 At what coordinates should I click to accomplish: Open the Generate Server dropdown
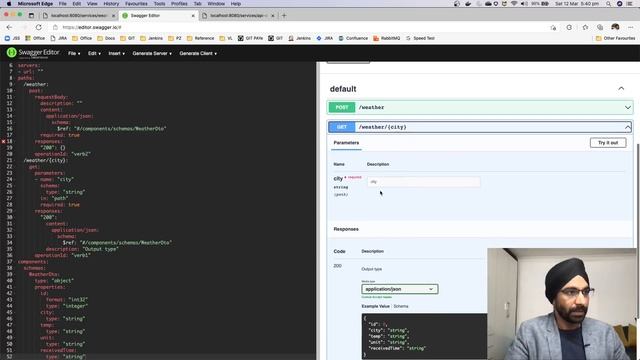(x=152, y=53)
